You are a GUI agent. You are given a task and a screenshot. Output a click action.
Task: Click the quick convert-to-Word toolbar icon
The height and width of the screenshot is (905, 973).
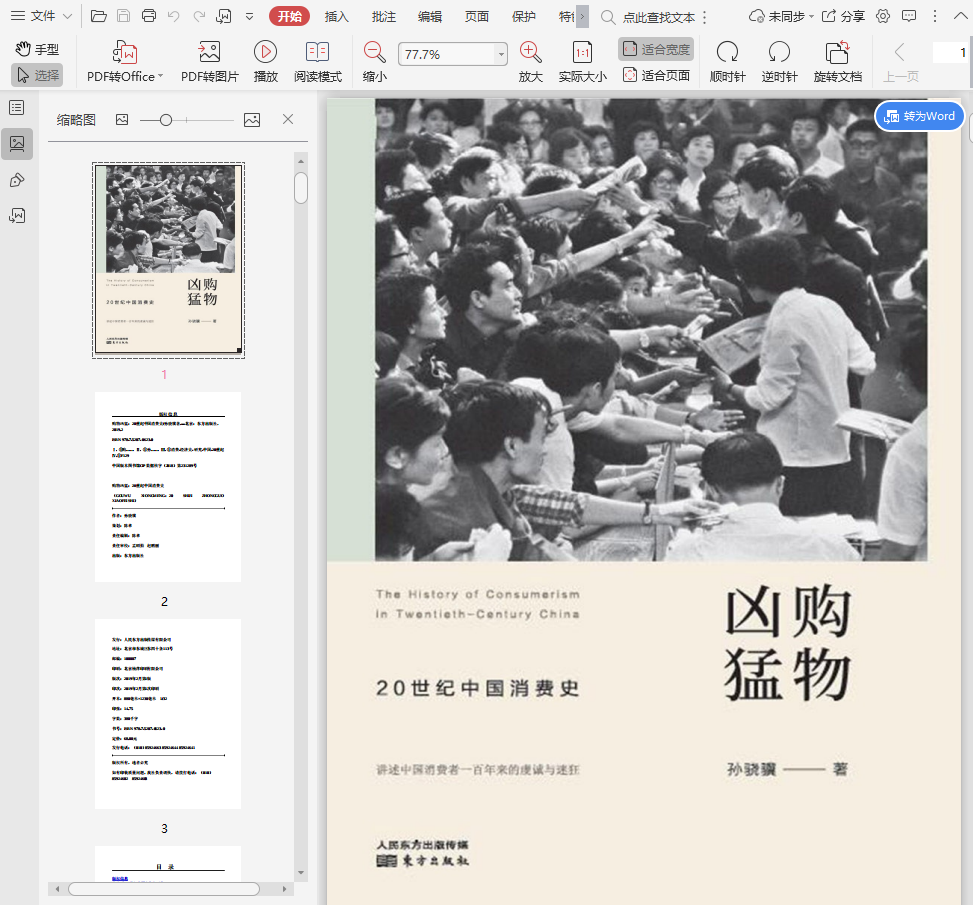click(223, 16)
